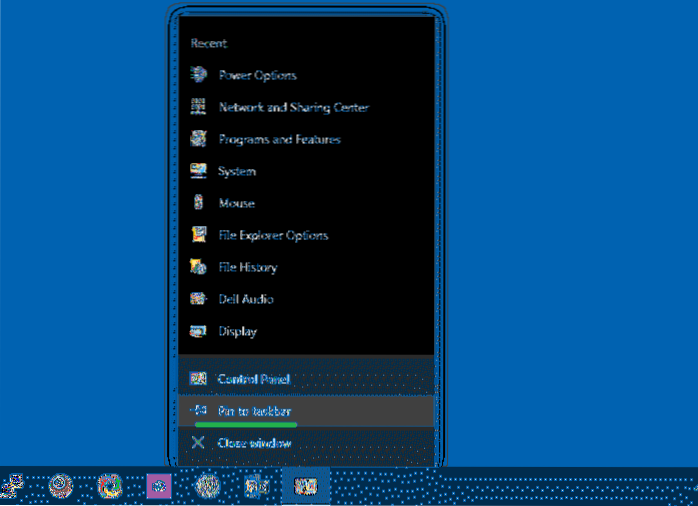Click Pin to taskbar option
The image size is (698, 506).
(254, 411)
